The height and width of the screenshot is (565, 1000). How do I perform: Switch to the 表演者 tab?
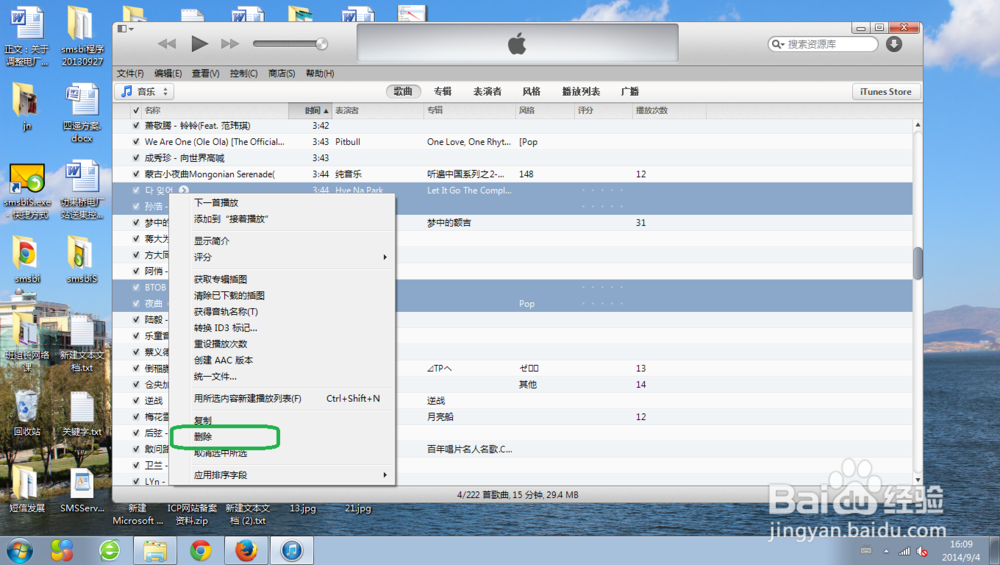point(487,91)
